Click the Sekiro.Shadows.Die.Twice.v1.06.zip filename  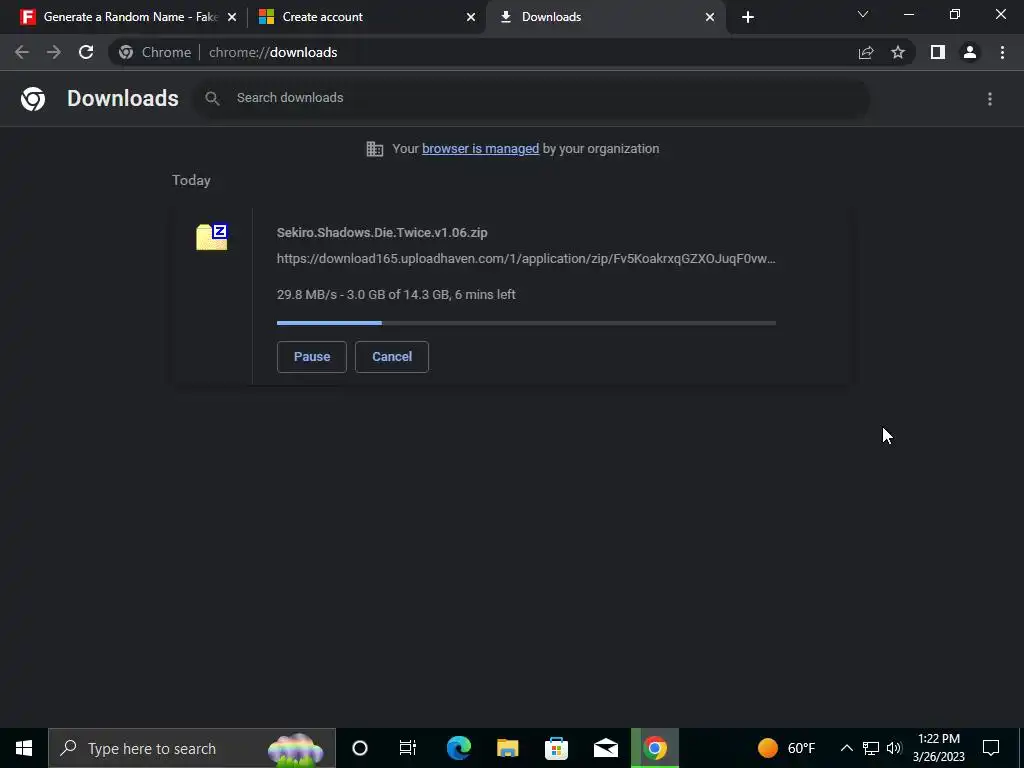[382, 232]
